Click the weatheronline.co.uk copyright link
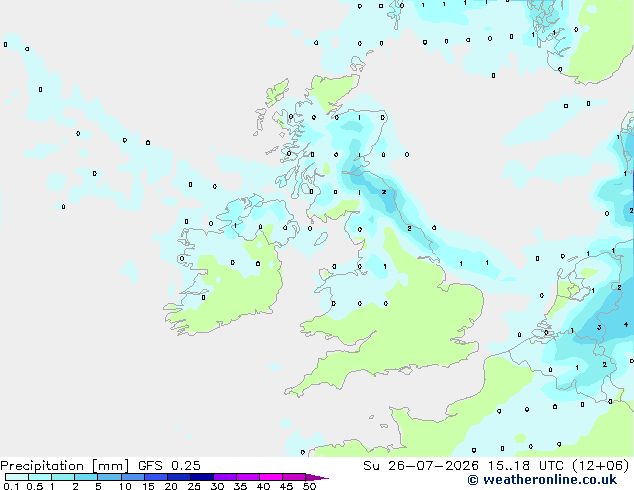The width and height of the screenshot is (634, 490). point(542,480)
